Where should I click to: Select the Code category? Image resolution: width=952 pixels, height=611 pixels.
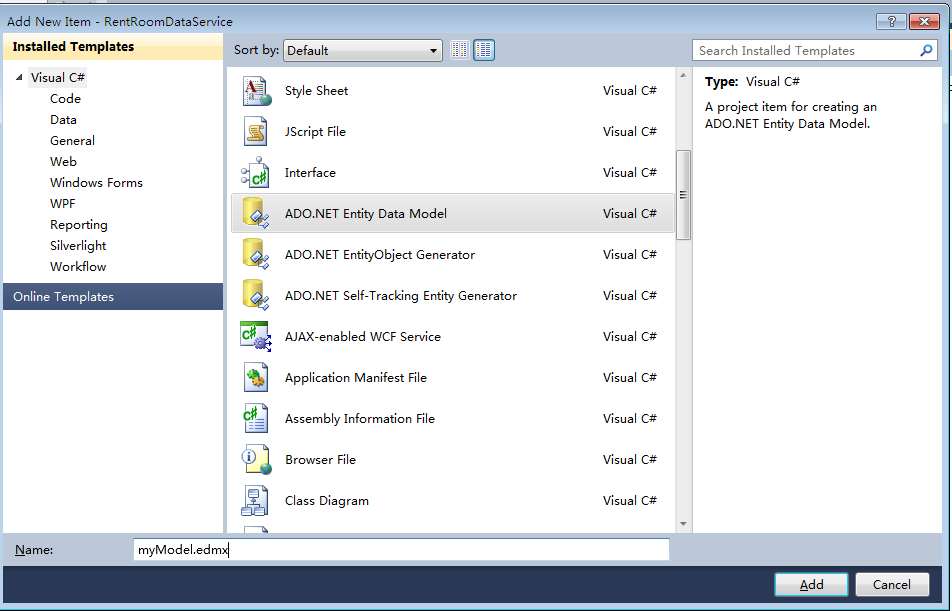click(66, 98)
